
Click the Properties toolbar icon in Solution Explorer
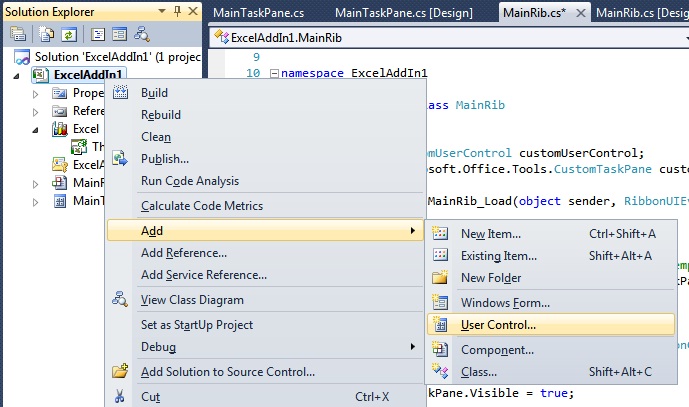18,34
